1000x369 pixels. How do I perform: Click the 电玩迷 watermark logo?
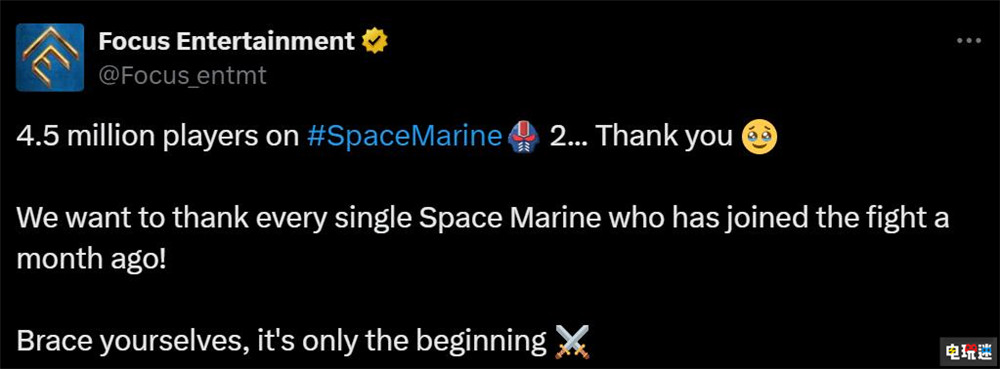pos(967,350)
